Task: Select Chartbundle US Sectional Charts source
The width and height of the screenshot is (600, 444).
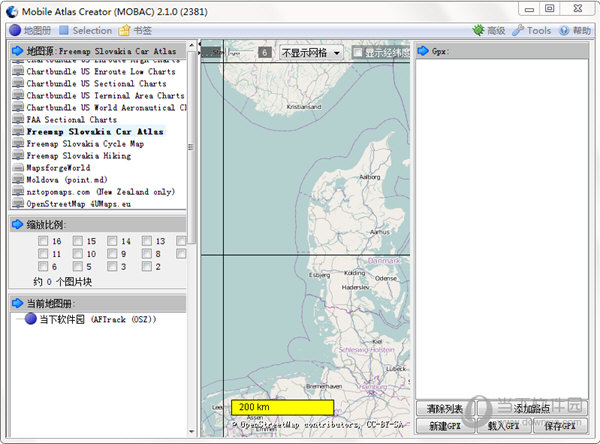Action: [96, 83]
